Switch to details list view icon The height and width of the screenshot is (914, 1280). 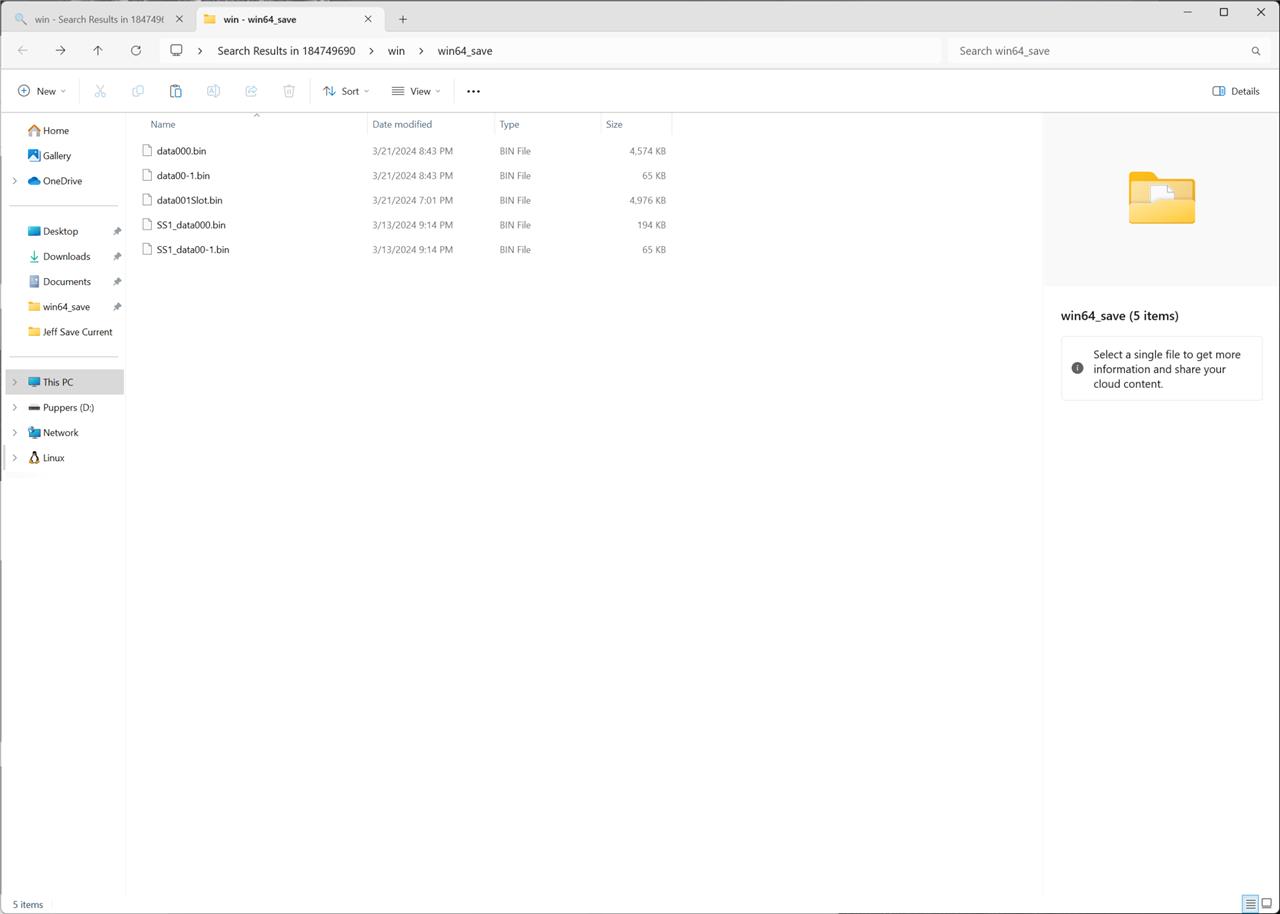pyautogui.click(x=1249, y=904)
